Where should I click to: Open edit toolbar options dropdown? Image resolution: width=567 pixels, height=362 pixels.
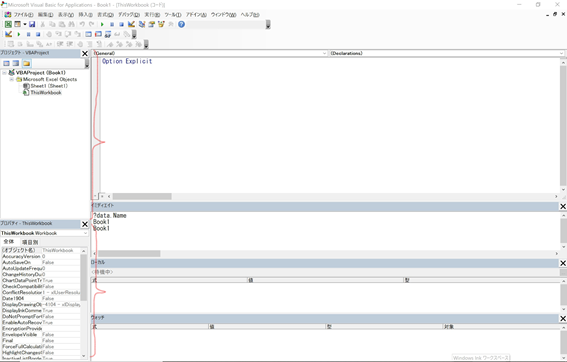(146, 44)
